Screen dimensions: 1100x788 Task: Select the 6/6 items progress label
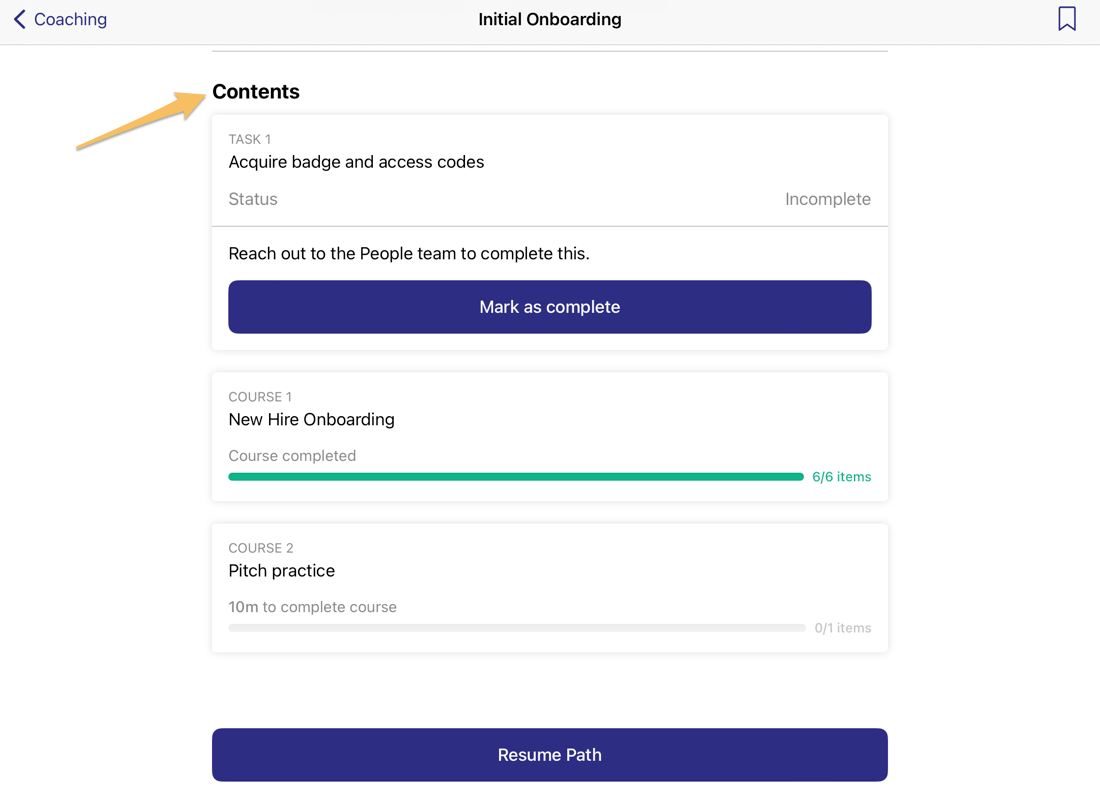tap(841, 477)
